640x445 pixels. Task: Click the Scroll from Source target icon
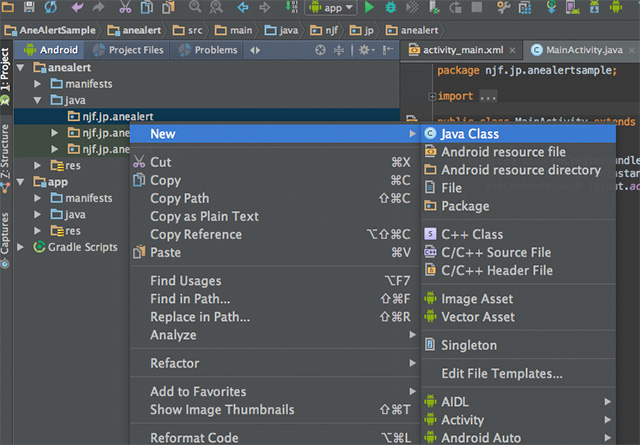point(320,50)
